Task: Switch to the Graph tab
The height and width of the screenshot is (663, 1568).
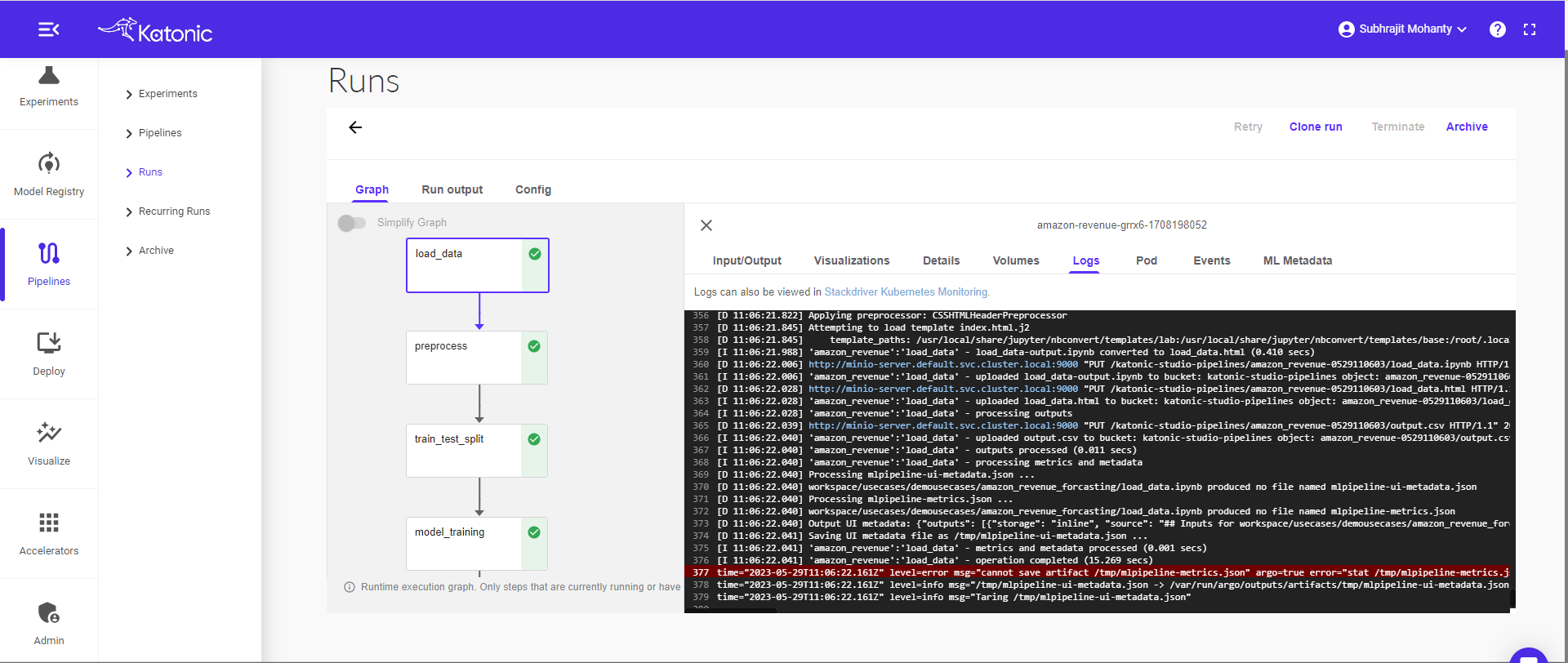Action: pyautogui.click(x=372, y=189)
